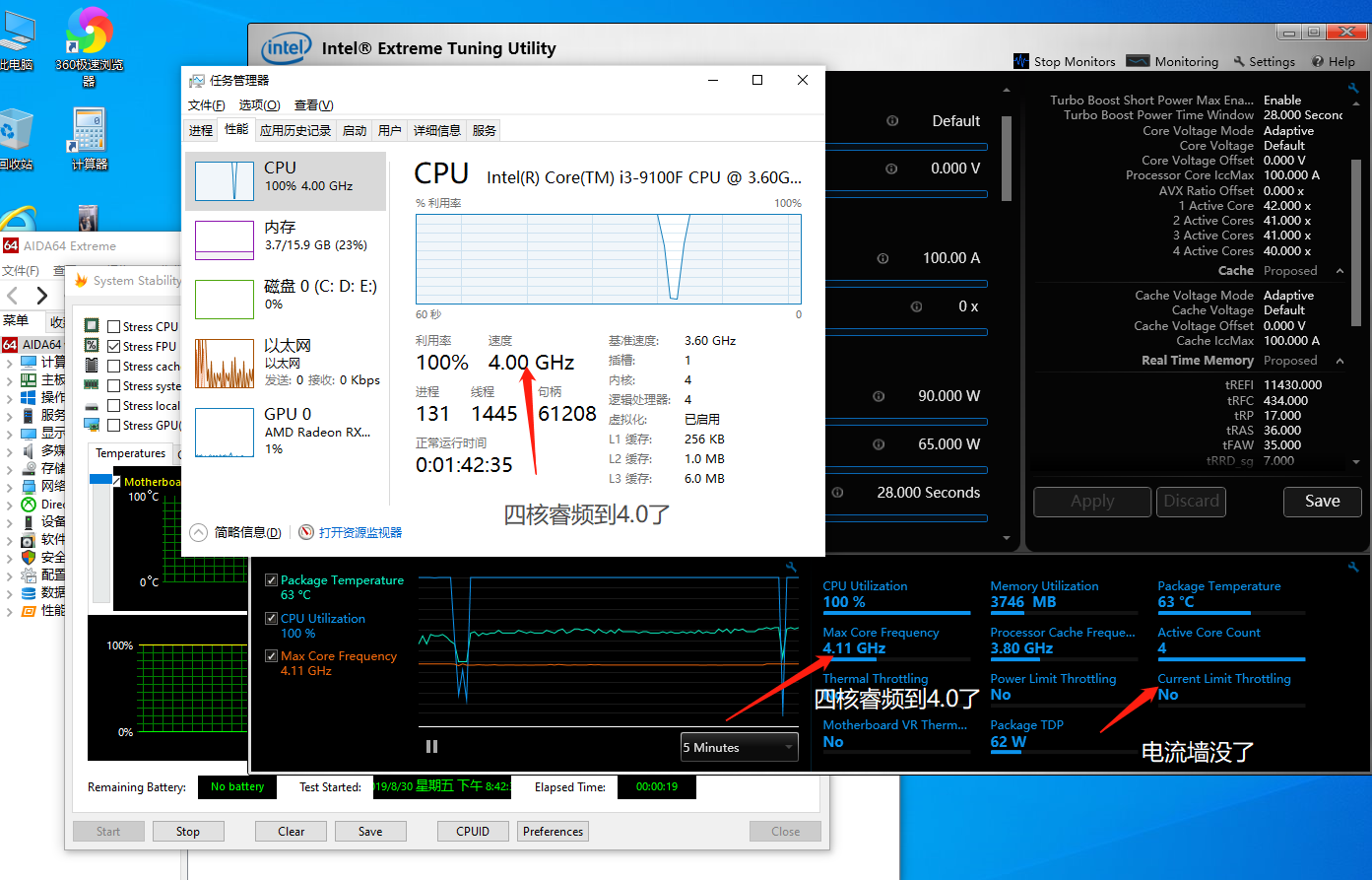This screenshot has width=1372, height=880.
Task: Uncheck the Stress FPU checkbox
Action: pos(114,346)
